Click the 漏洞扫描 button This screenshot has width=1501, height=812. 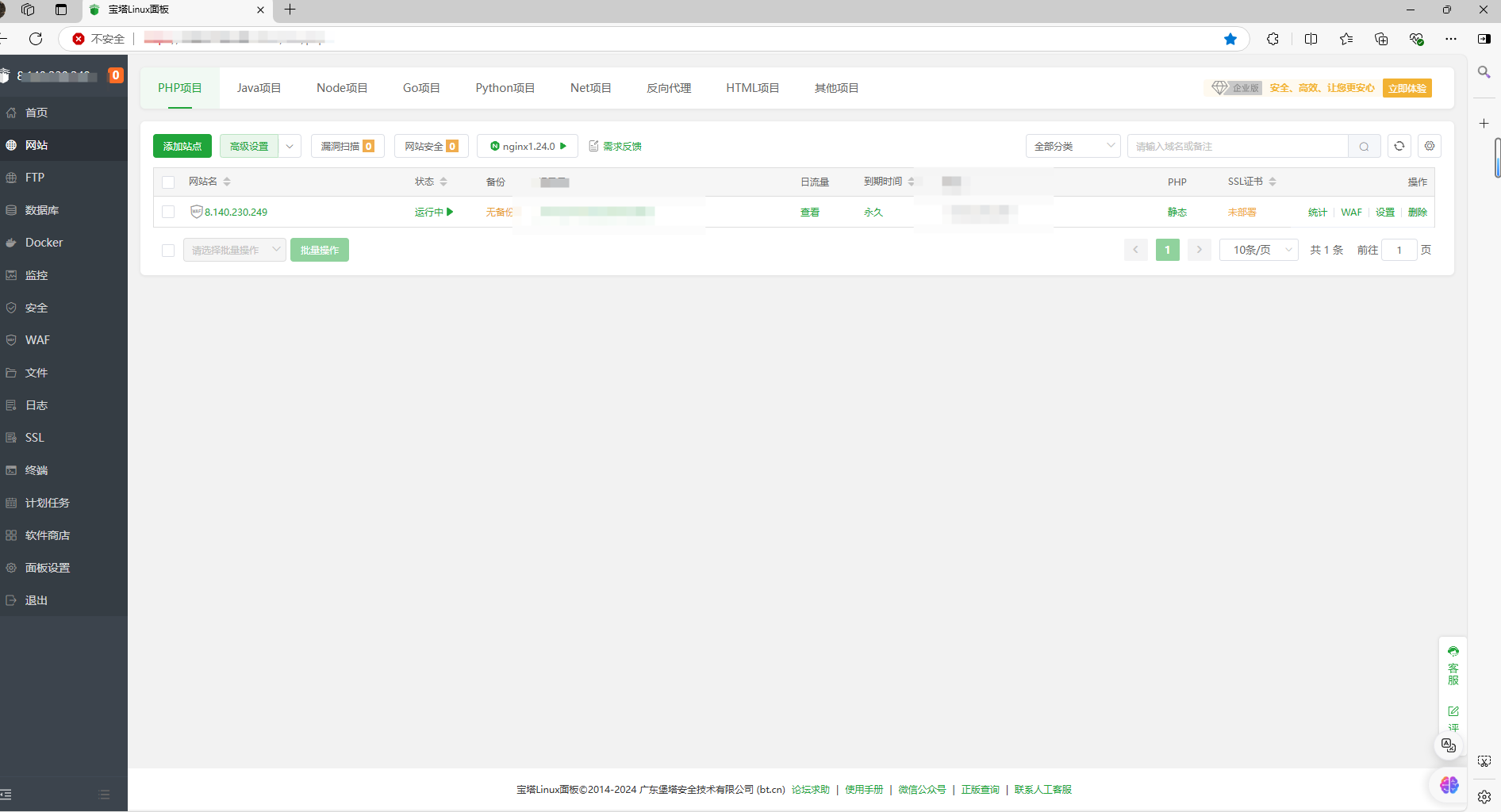pos(347,146)
